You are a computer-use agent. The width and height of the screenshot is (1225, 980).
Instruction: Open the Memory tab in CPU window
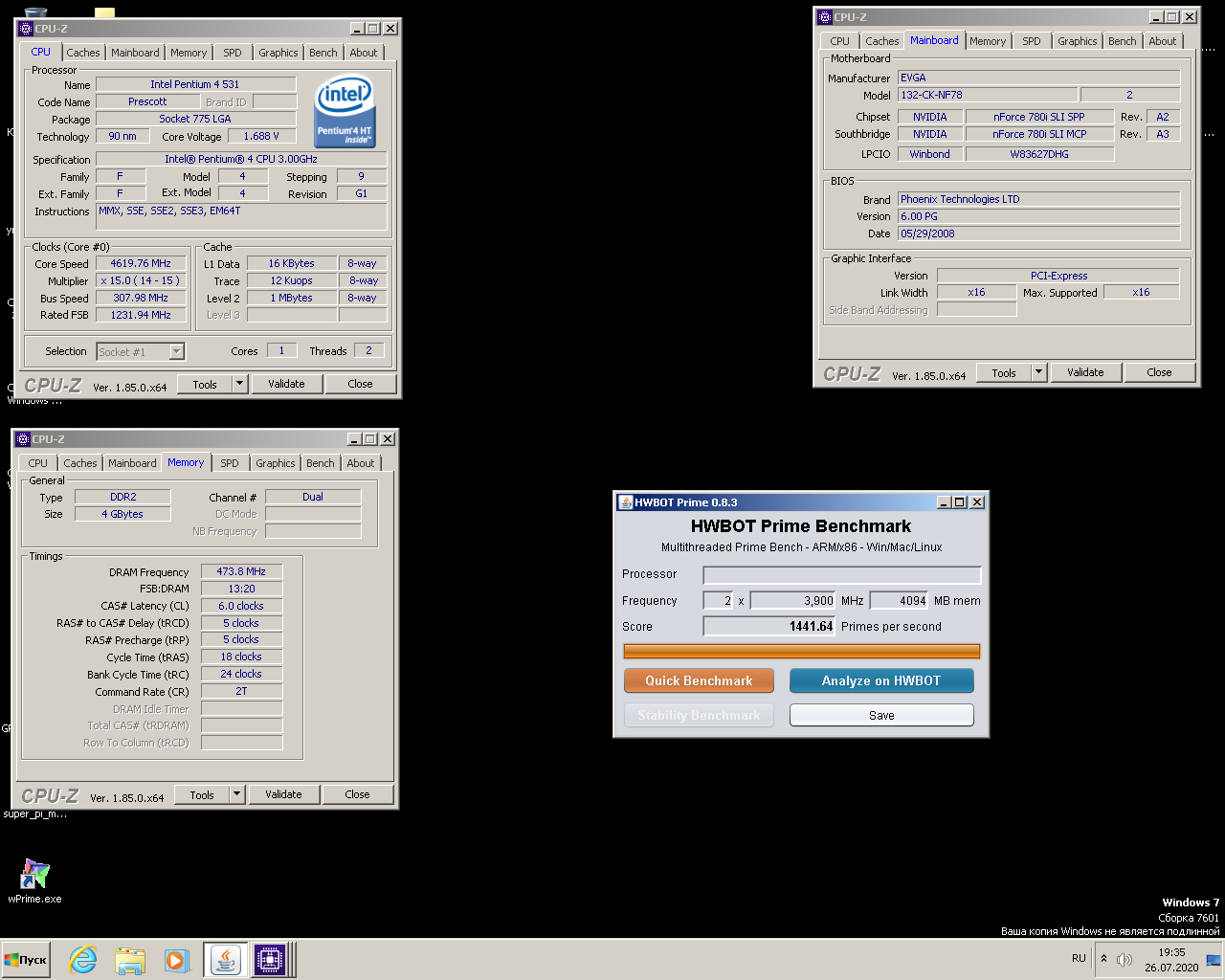189,53
